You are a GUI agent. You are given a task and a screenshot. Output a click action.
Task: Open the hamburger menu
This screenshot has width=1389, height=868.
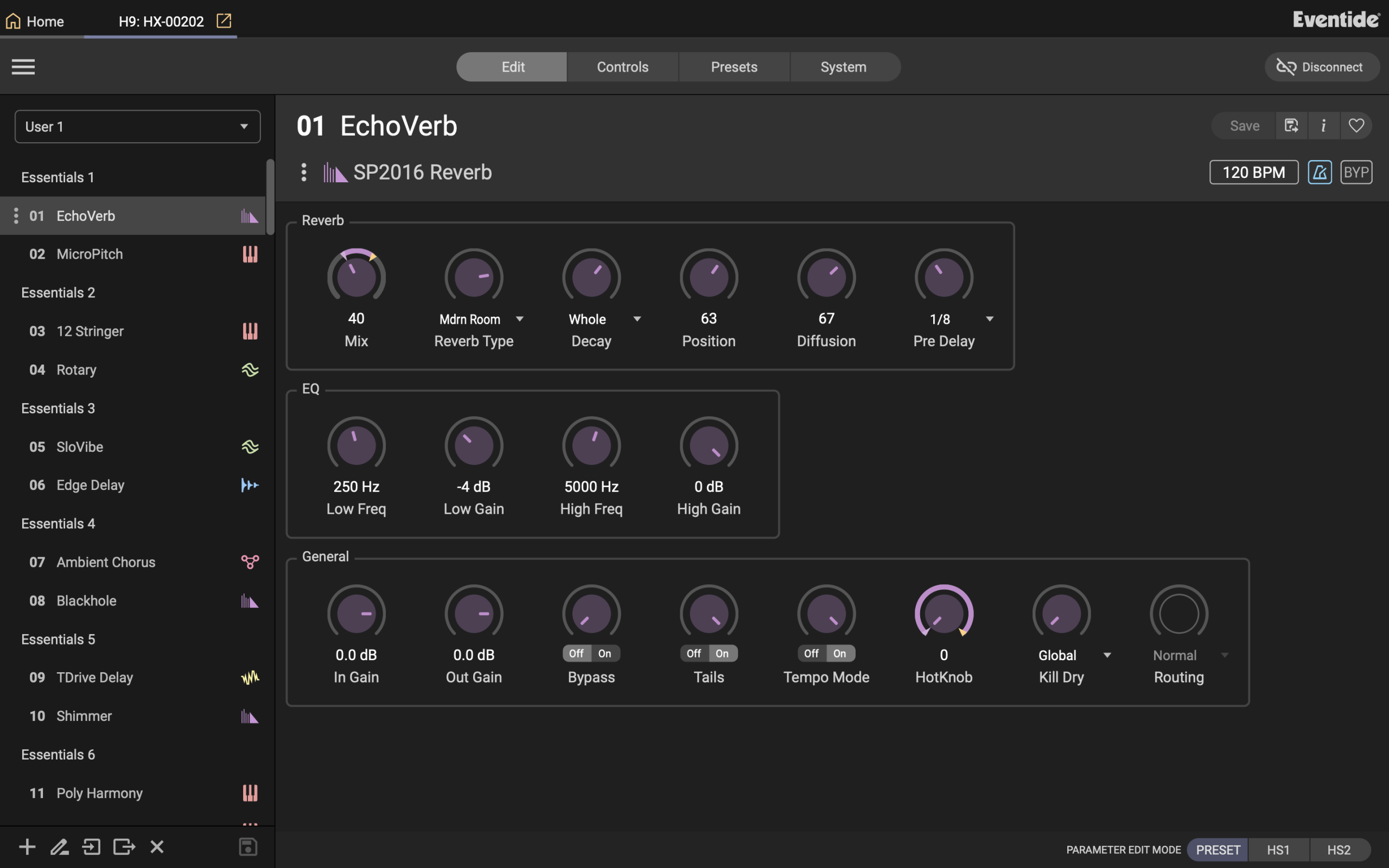[x=23, y=67]
